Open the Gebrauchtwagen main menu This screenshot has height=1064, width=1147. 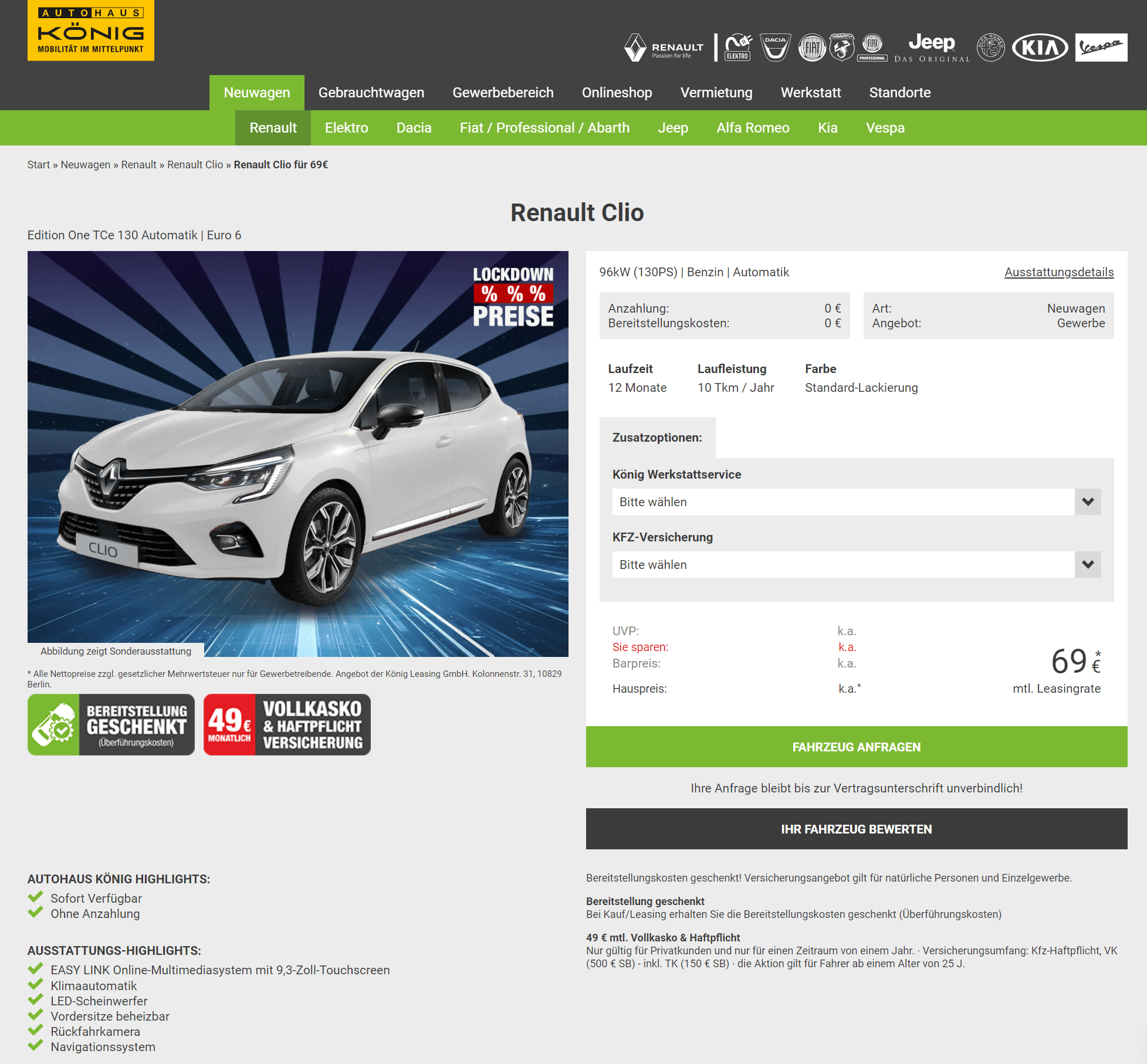point(371,93)
